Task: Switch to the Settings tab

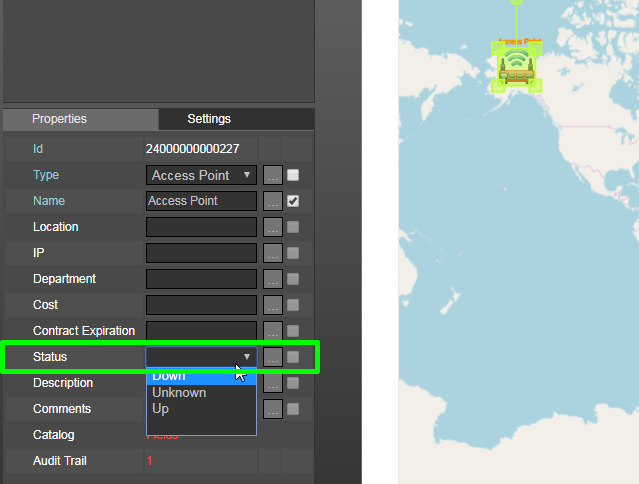Action: (209, 119)
